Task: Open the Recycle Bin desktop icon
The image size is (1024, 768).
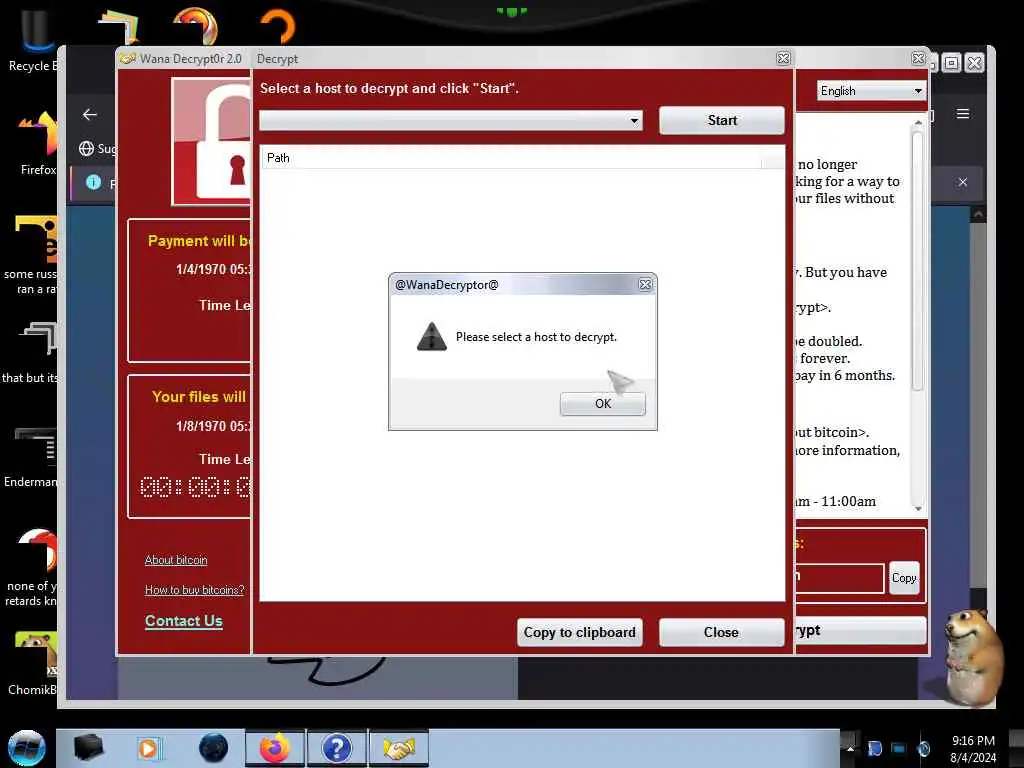Action: 33,40
